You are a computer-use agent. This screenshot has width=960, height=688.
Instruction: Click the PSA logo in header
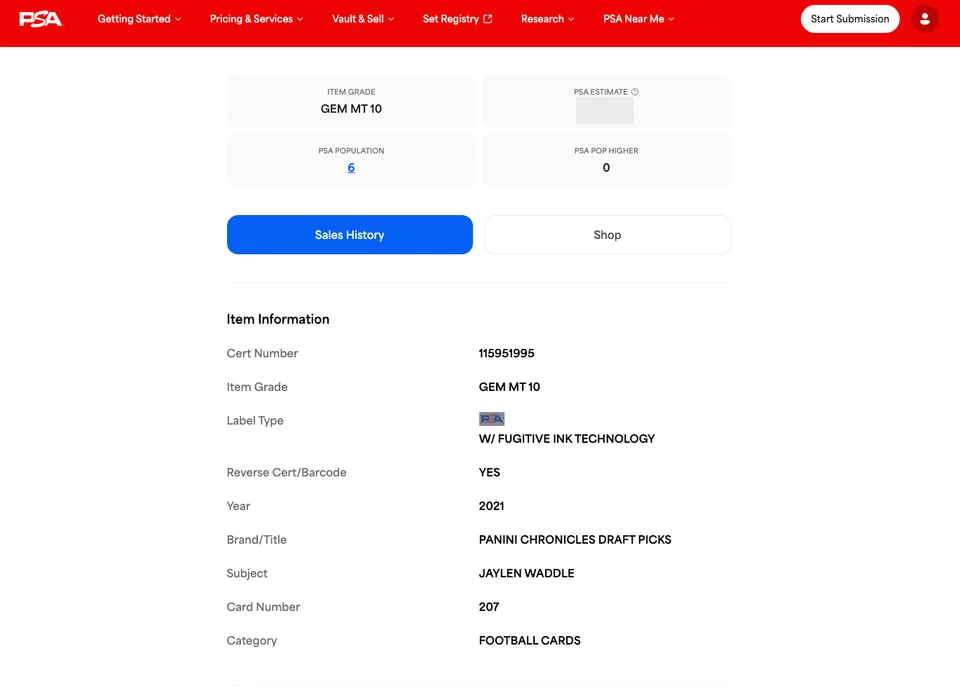[40, 19]
